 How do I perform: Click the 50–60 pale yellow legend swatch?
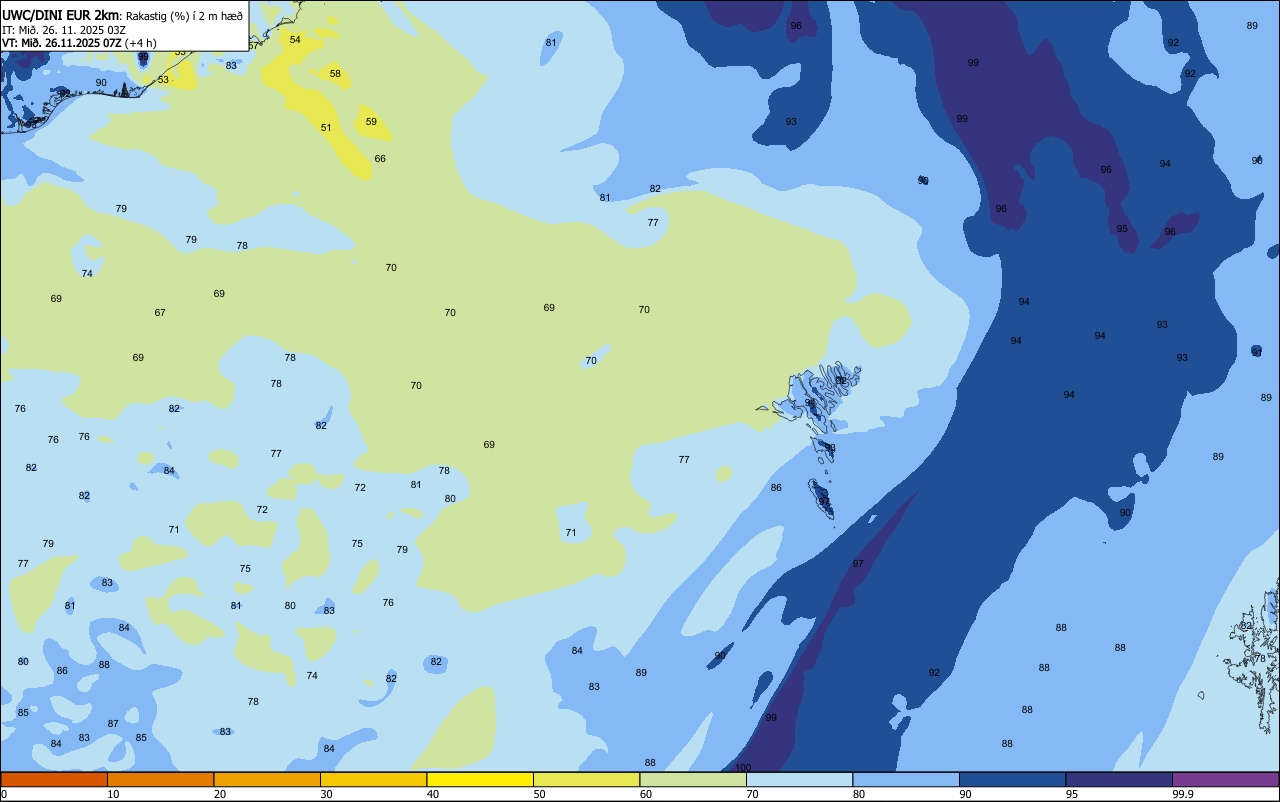pyautogui.click(x=586, y=779)
